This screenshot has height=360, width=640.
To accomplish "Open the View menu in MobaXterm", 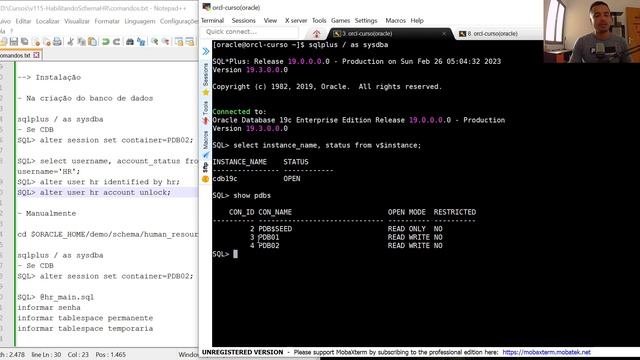I will (270, 20).
